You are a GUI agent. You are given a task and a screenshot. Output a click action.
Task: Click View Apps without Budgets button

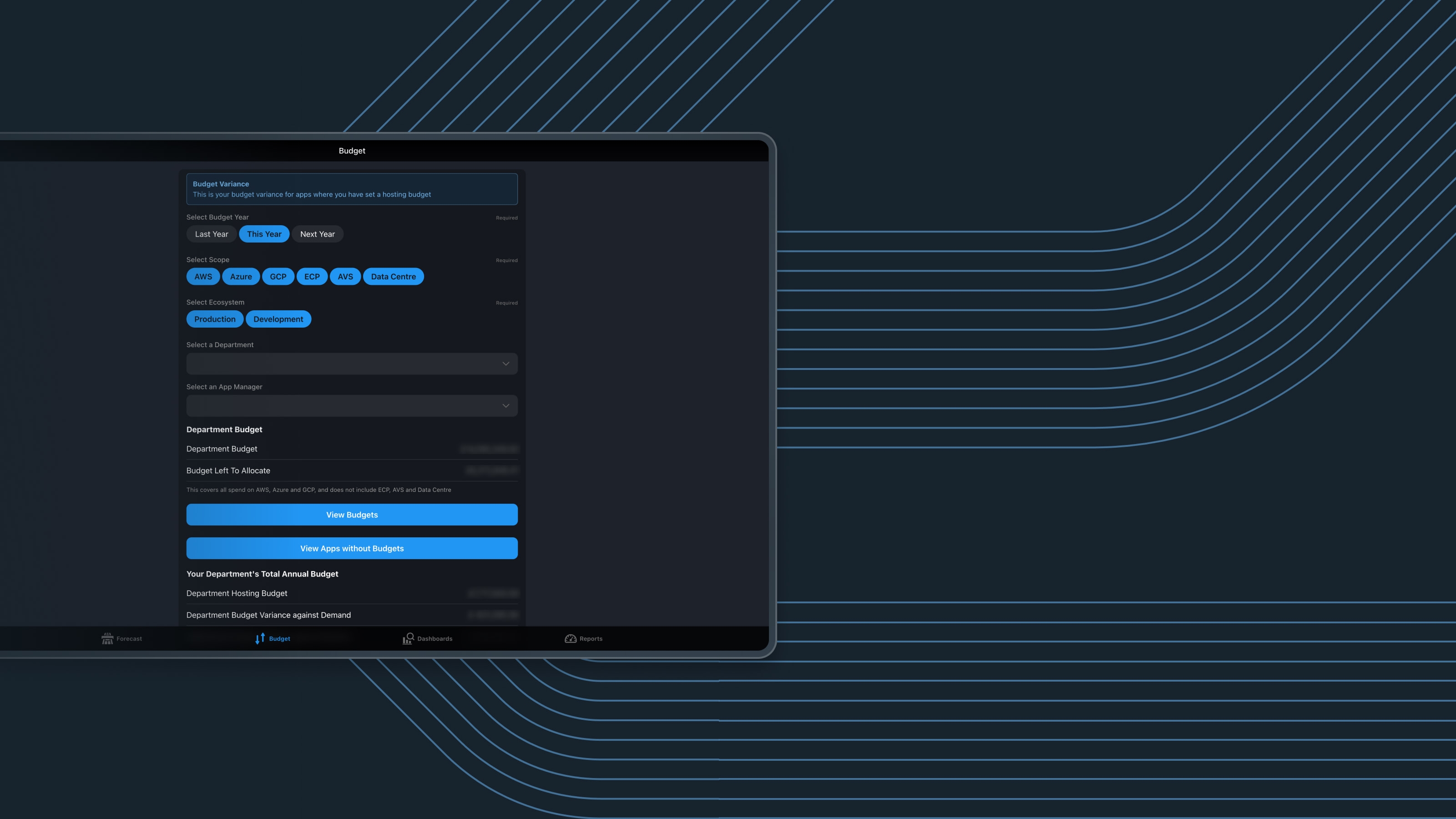[x=352, y=548]
